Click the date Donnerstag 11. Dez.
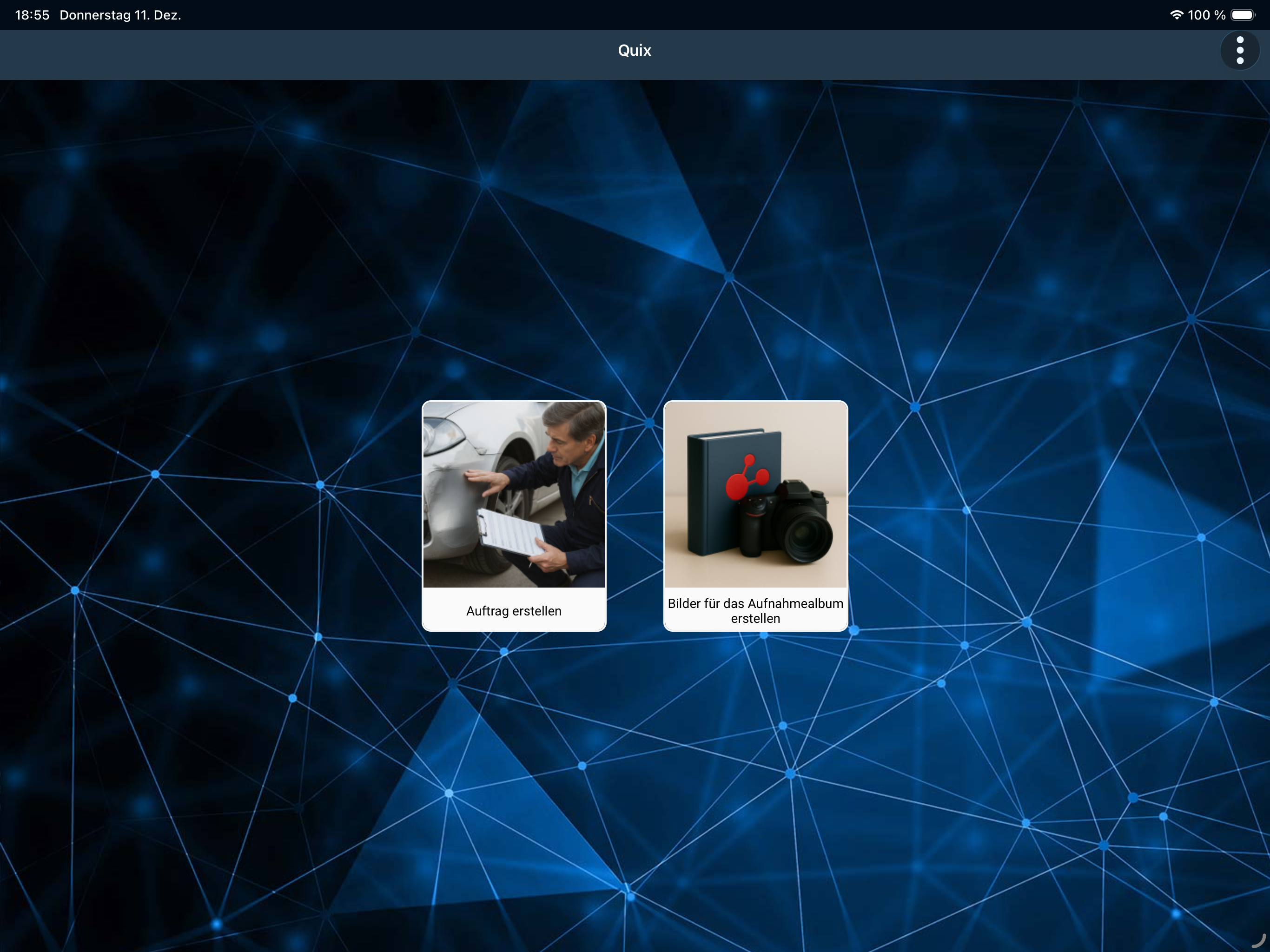 [120, 15]
